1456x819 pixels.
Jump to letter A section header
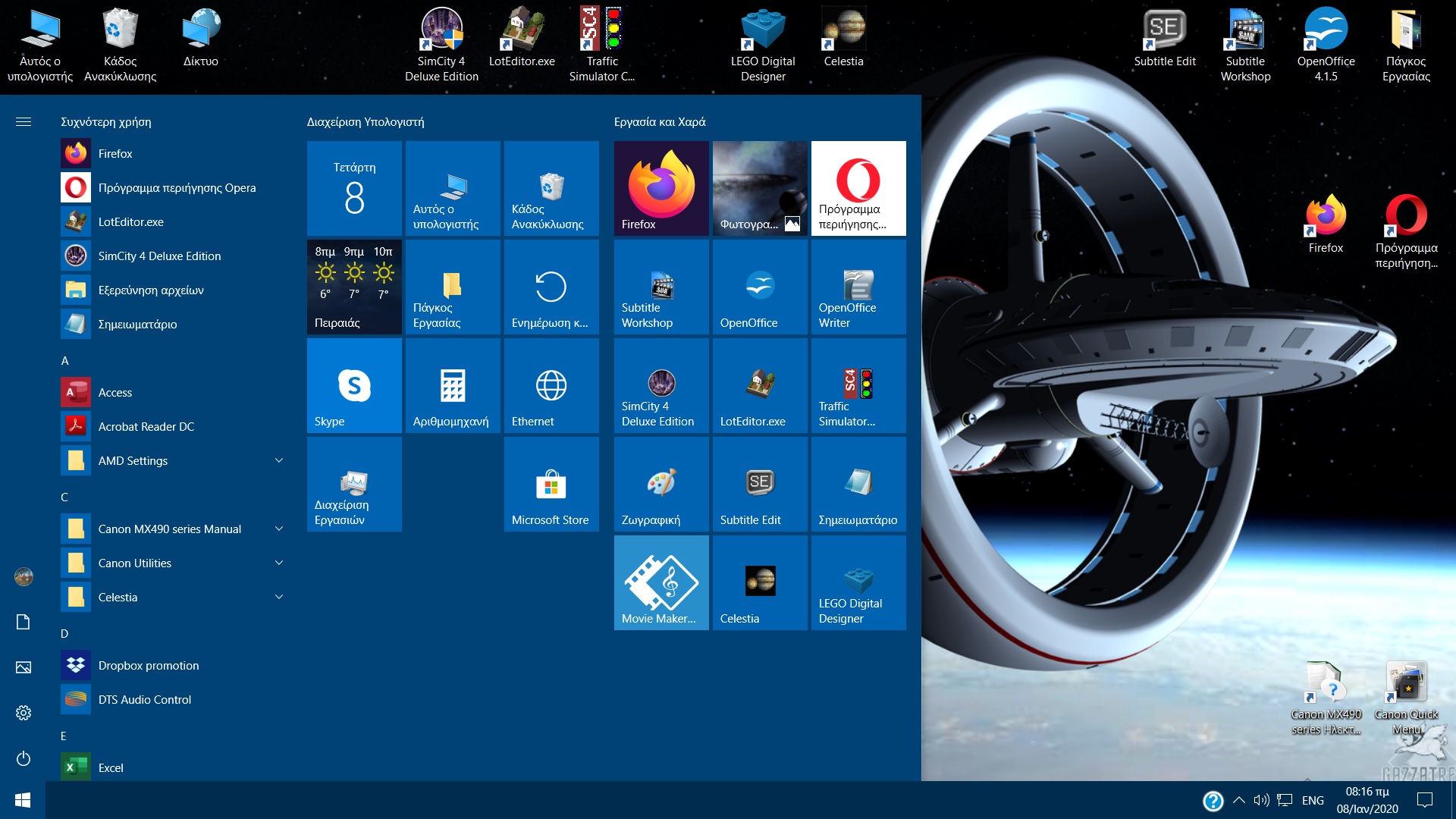pyautogui.click(x=65, y=361)
